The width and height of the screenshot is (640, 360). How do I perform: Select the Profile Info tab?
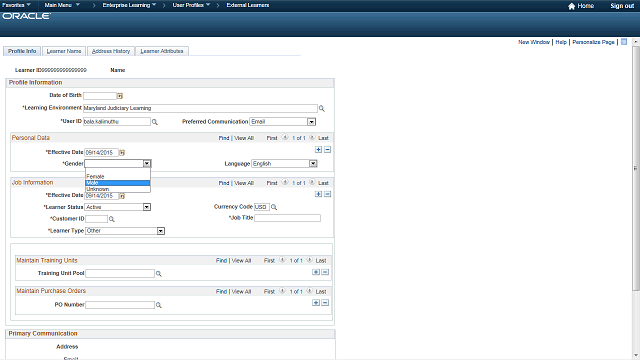(x=22, y=51)
